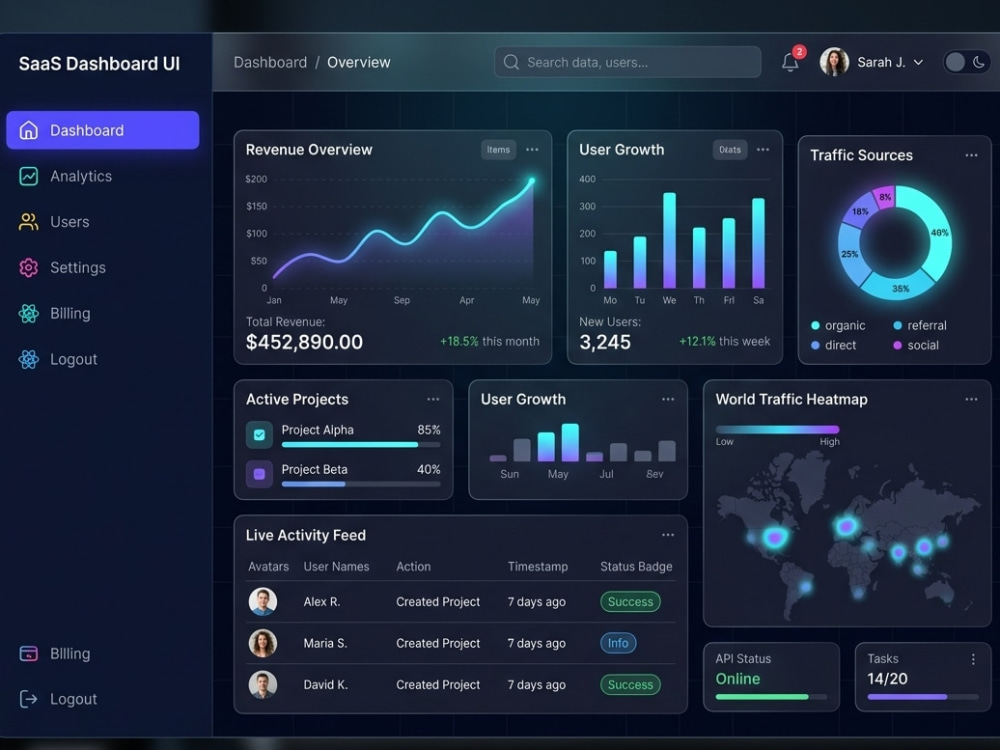The image size is (1000, 750).
Task: Toggle referral legend dot
Action: [x=897, y=326]
